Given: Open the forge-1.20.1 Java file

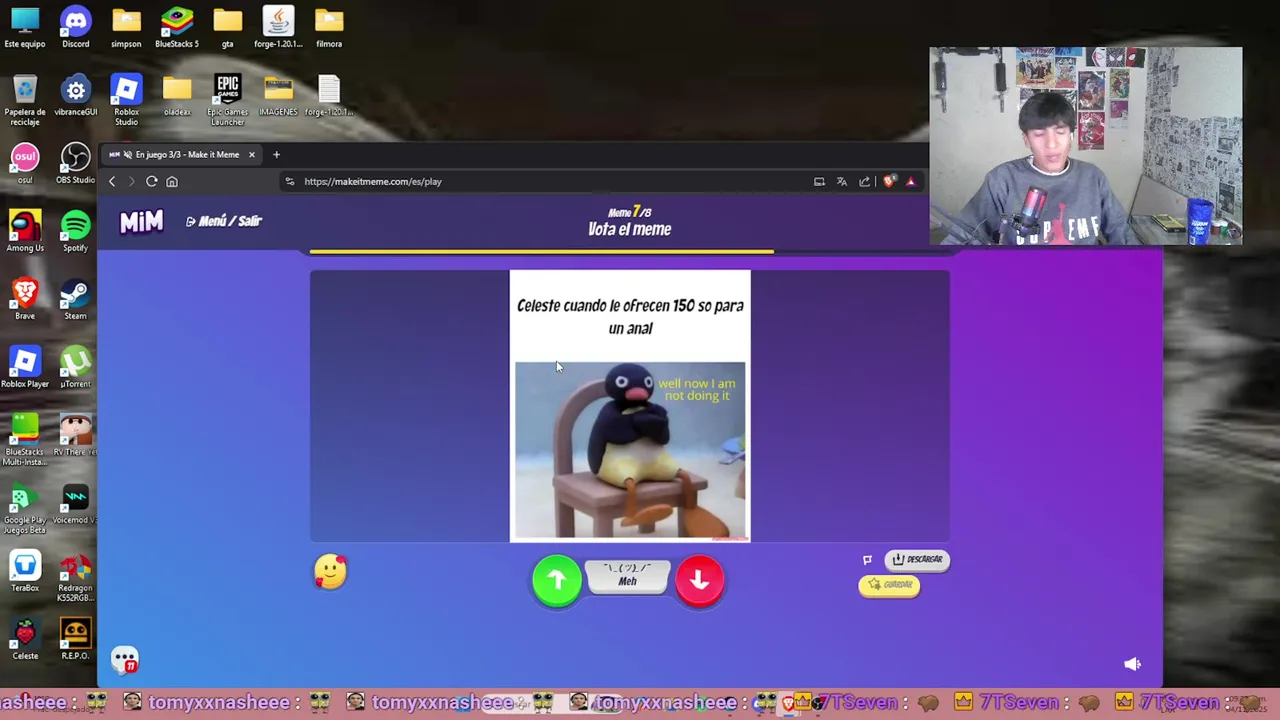Looking at the screenshot, I should coord(278,27).
